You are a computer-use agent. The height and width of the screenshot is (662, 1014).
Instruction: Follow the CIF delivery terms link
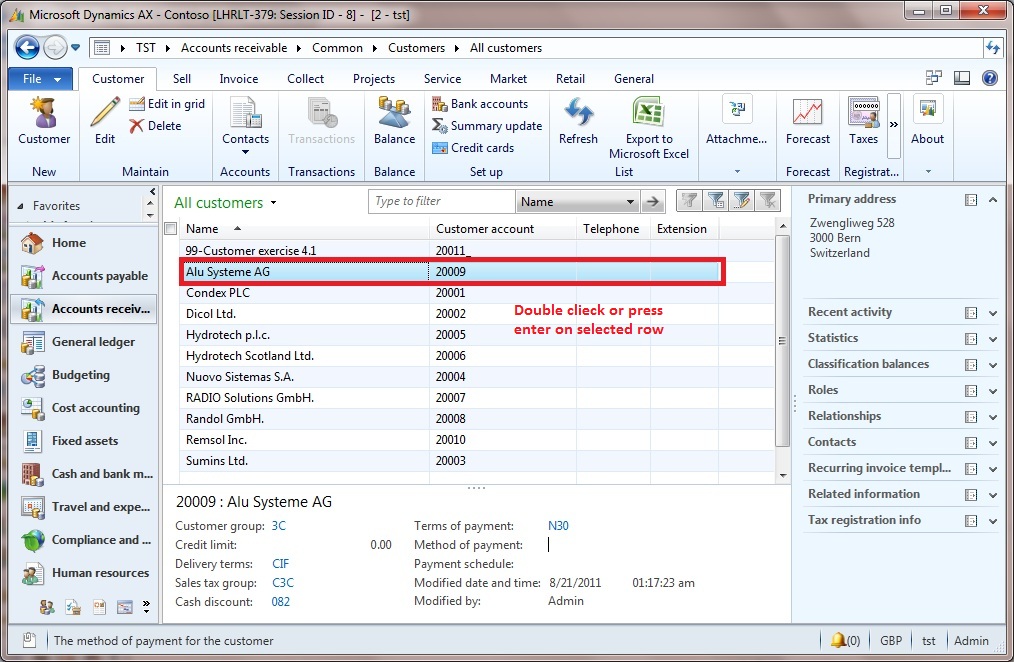coord(281,564)
